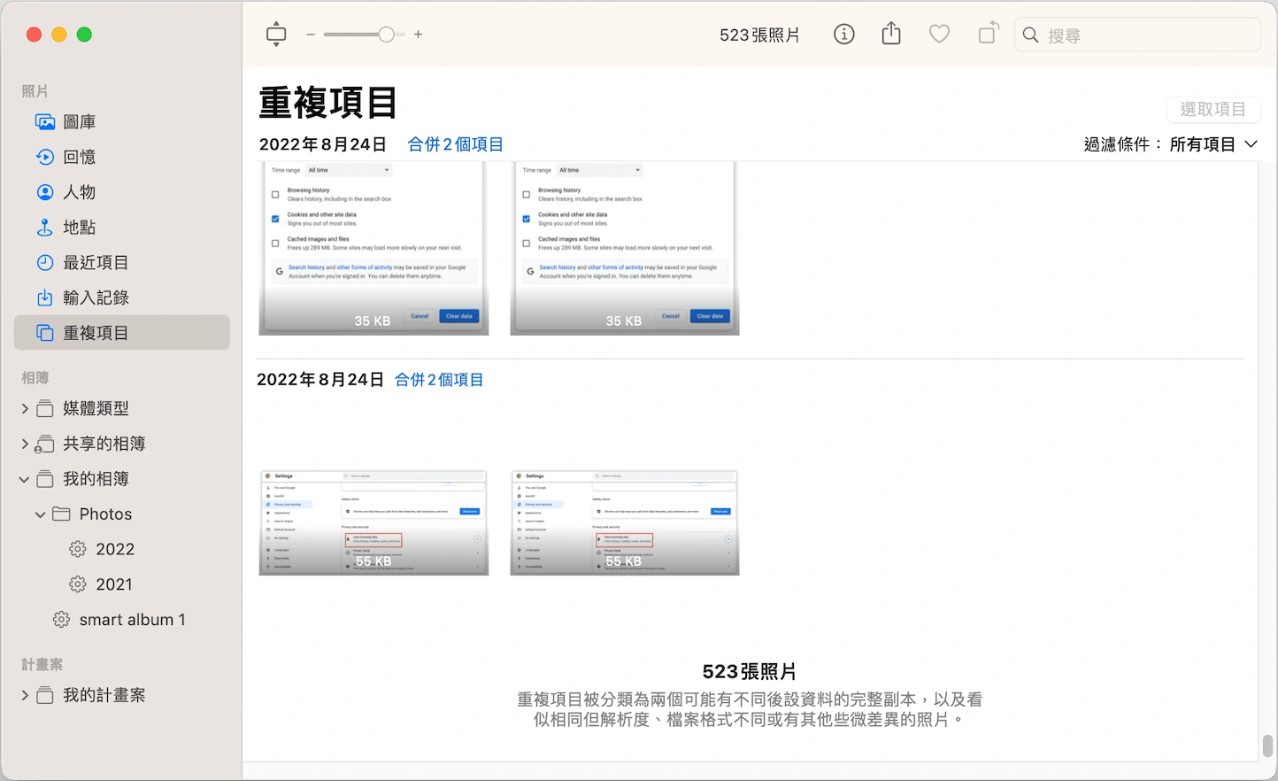Click the 選取項目 button
This screenshot has height=781, width=1278.
pyautogui.click(x=1213, y=110)
